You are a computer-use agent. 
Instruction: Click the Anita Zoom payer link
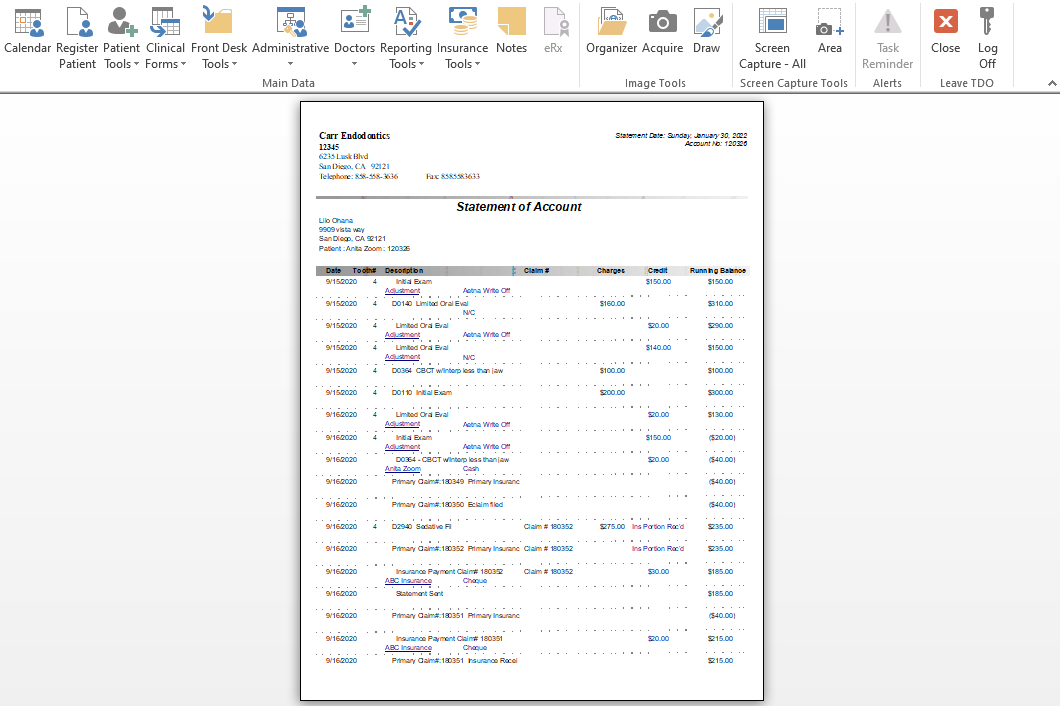coord(402,469)
